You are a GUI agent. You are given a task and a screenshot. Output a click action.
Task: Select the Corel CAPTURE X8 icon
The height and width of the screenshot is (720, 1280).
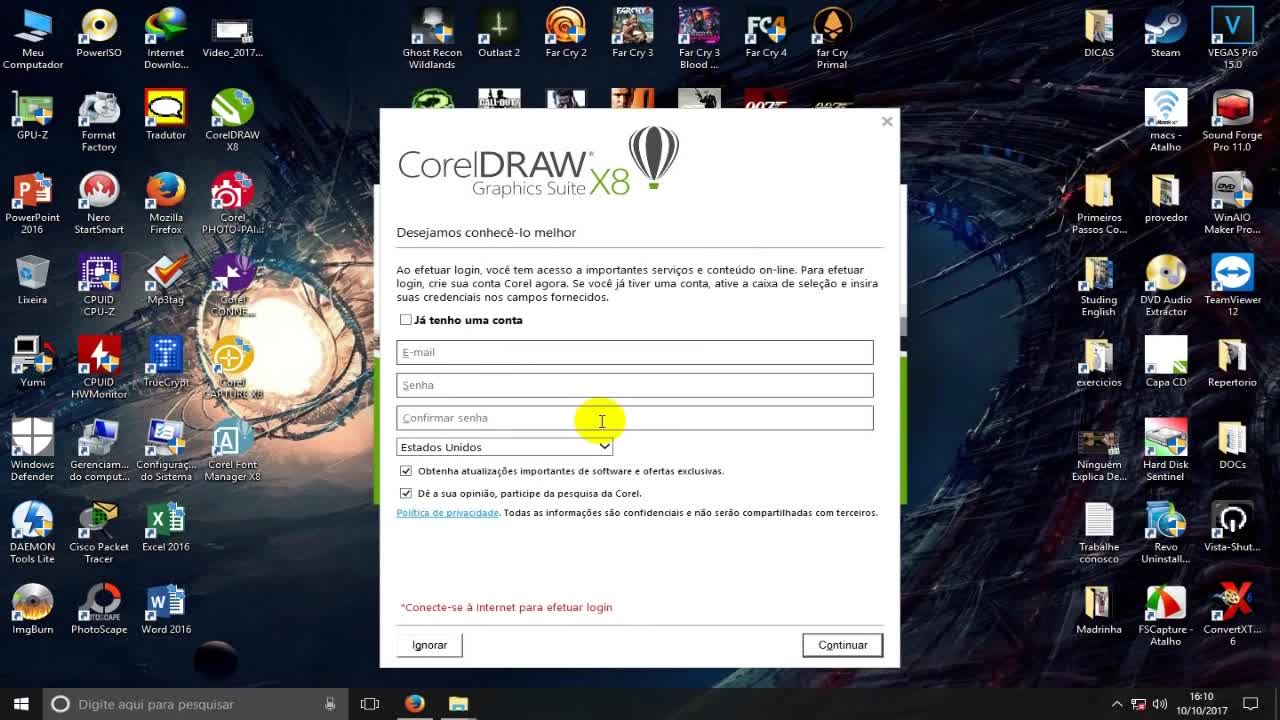[x=232, y=368]
